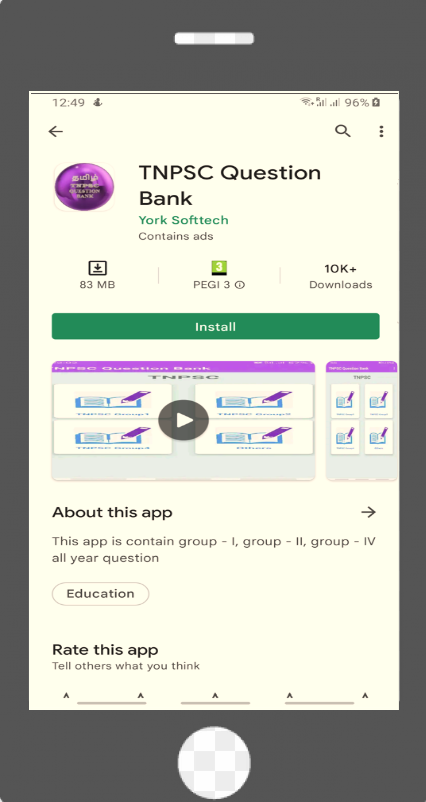Open the About this app heading
This screenshot has height=802, width=426.
pos(112,512)
